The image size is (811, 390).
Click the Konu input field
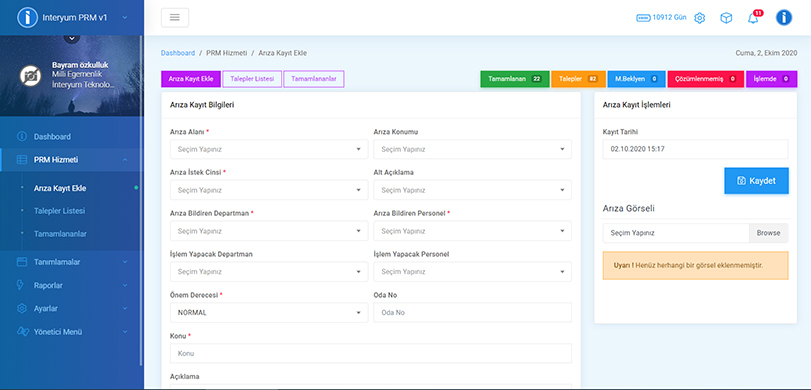click(371, 353)
